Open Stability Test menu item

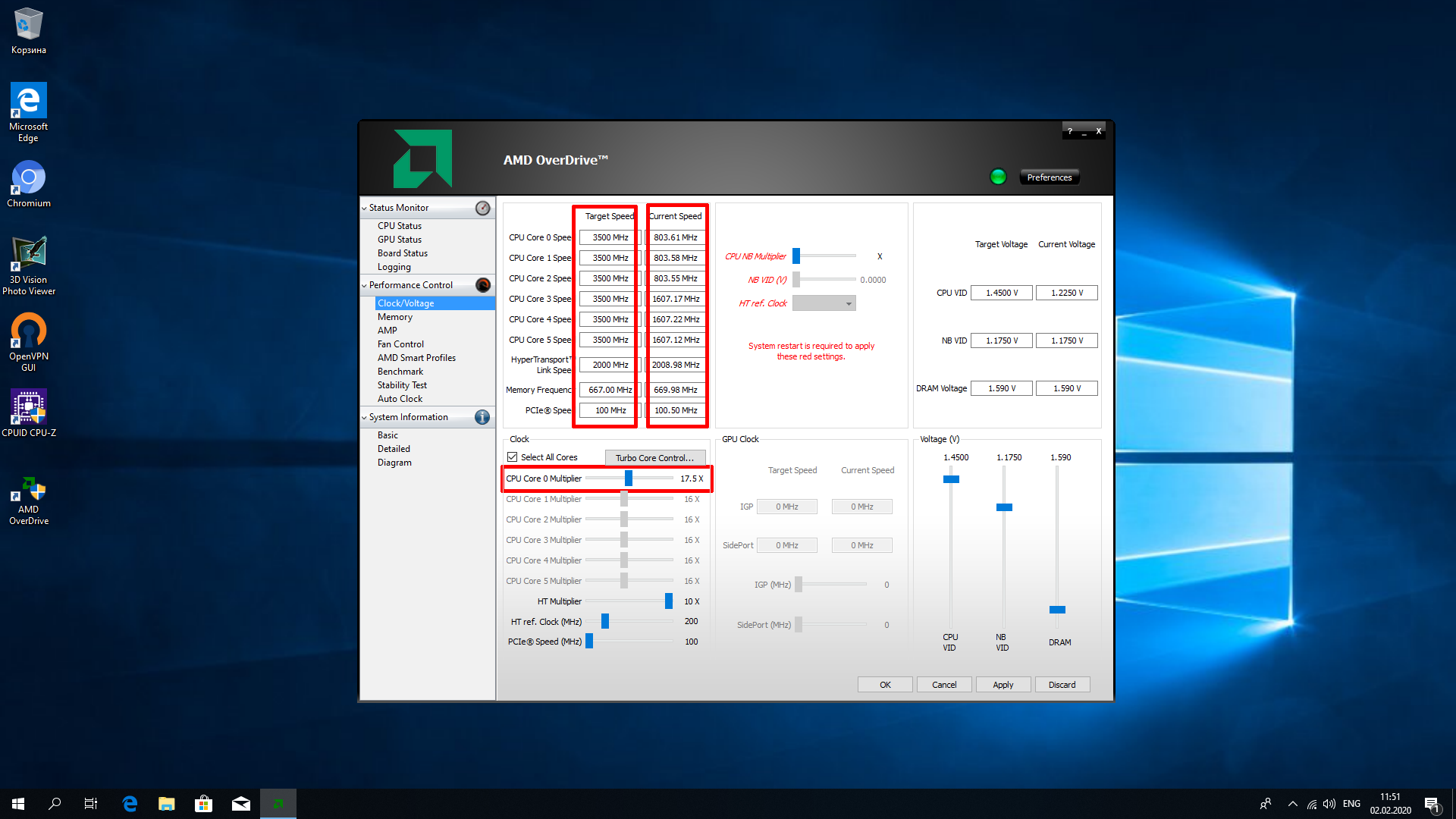click(x=402, y=385)
